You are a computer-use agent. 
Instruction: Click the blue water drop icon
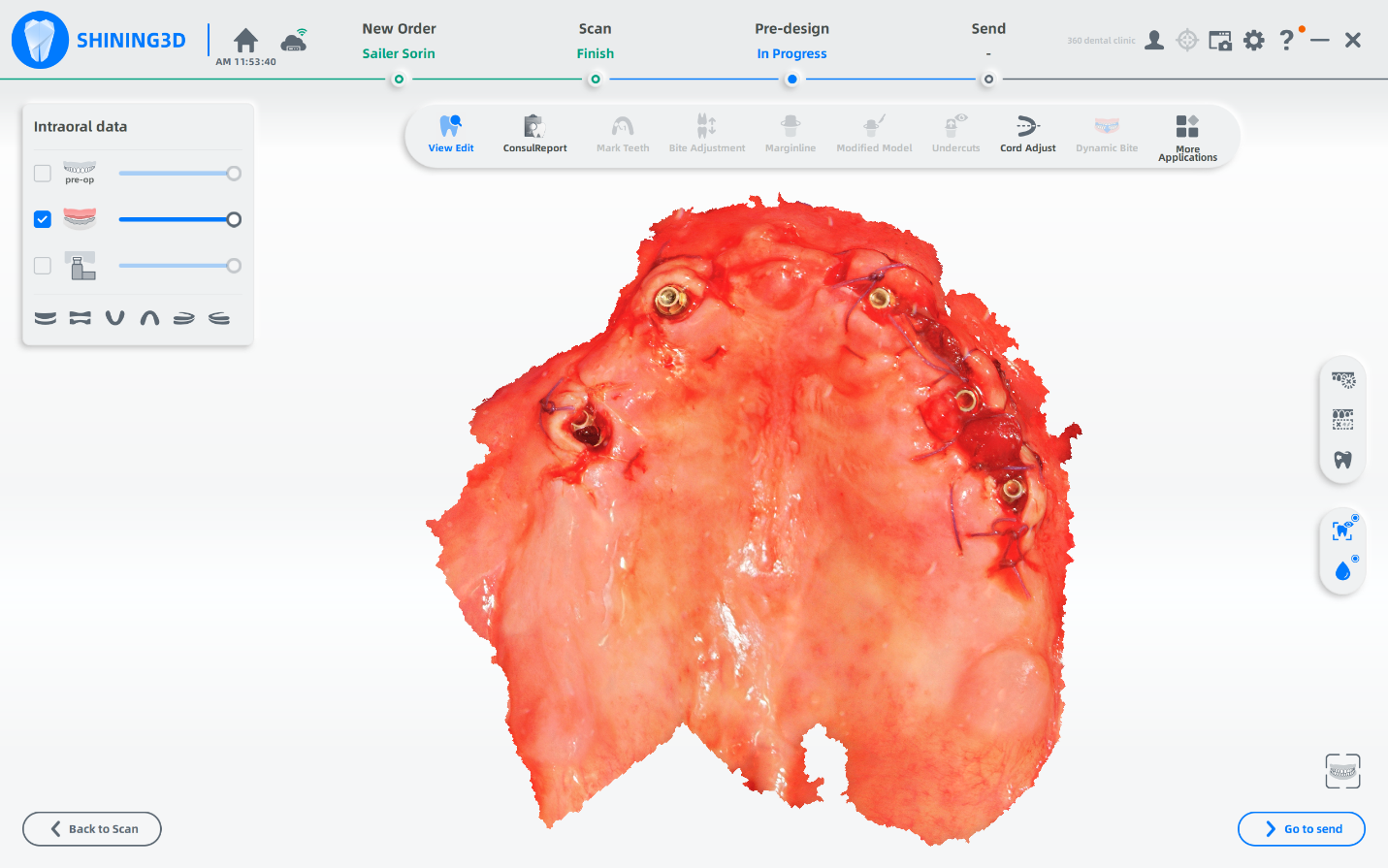pos(1342,571)
